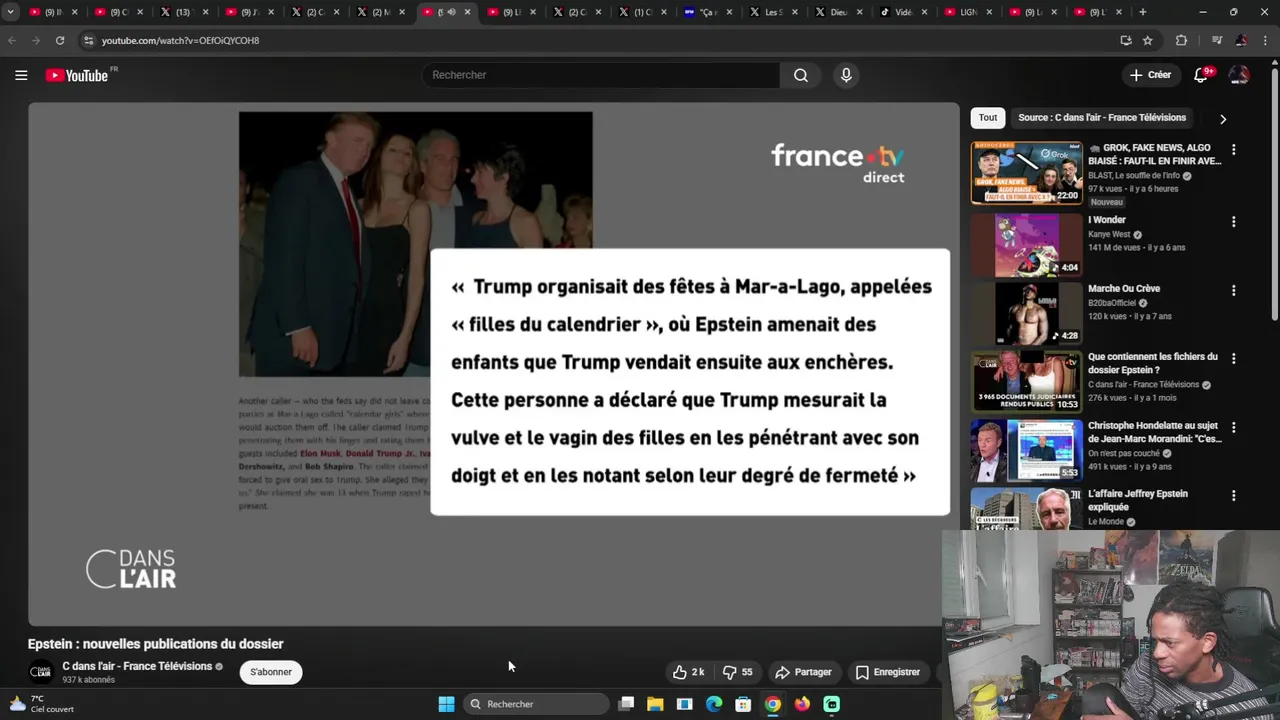The height and width of the screenshot is (720, 1280).
Task: Open options for "Que contiennent les fichiers" video
Action: [1234, 358]
